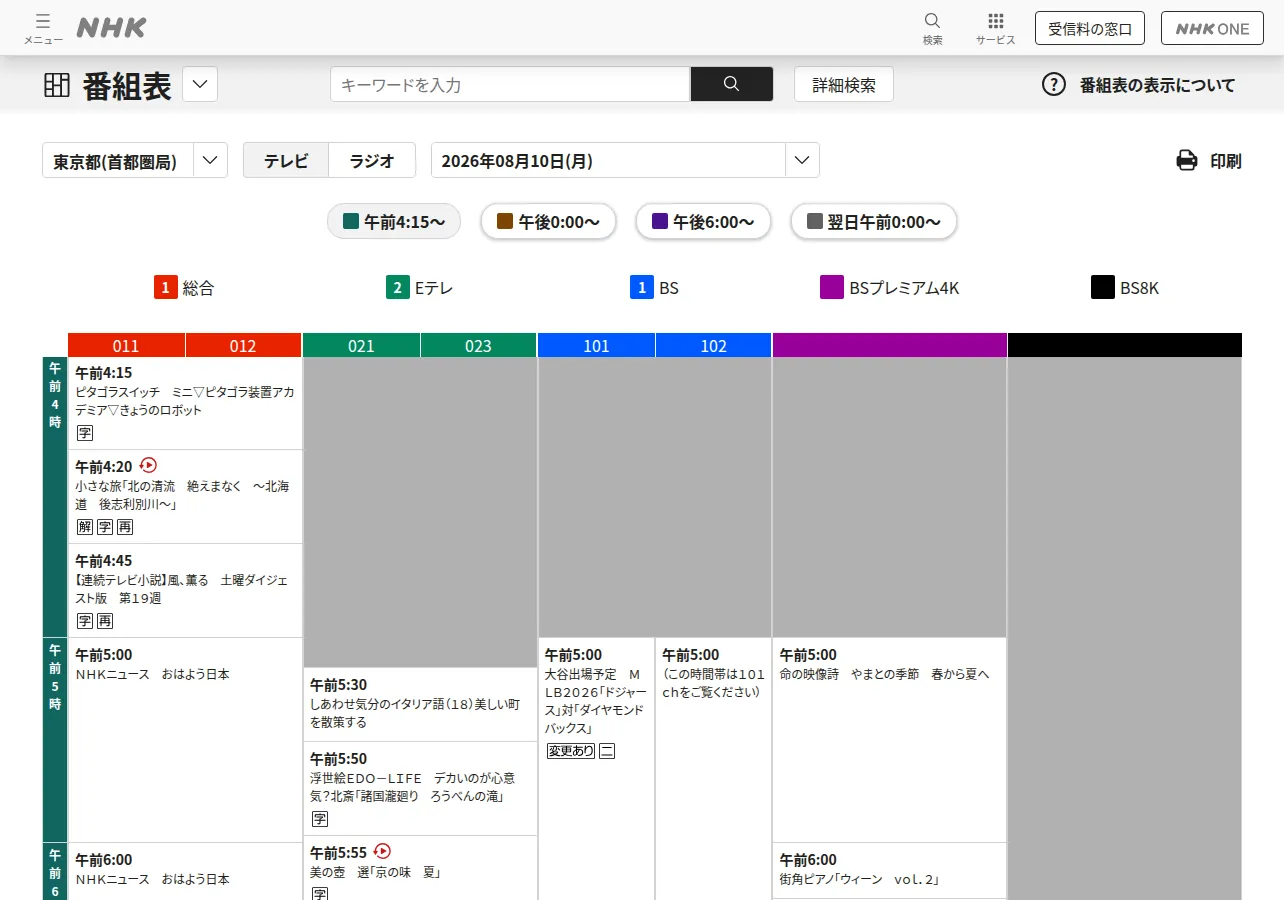This screenshot has width=1284, height=900.
Task: Click the 午前4時 hour marker
Action: 55,497
